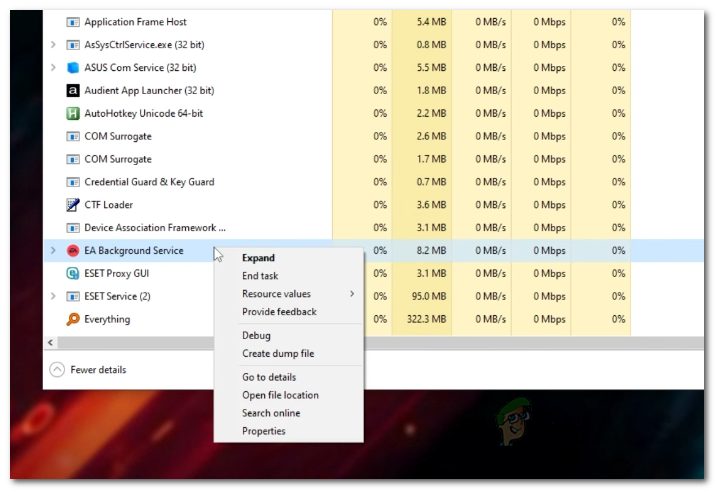Click the Credential Guard & Key Guard icon
The width and height of the screenshot is (715, 490).
click(x=73, y=182)
